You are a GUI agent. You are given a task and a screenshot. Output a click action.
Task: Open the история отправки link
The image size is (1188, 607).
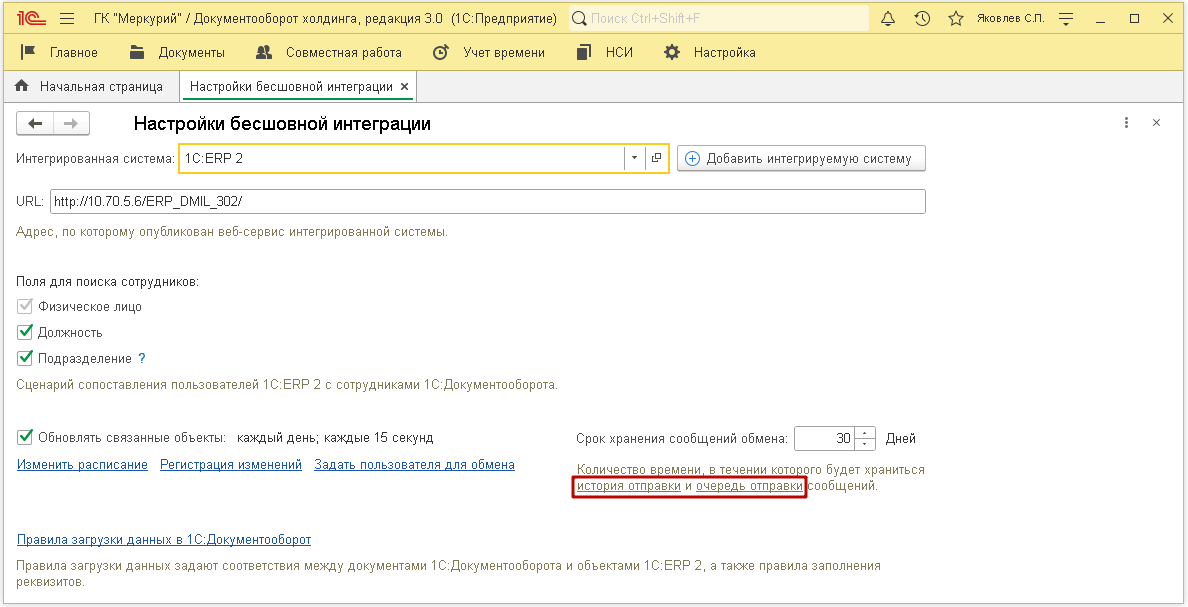(x=628, y=486)
